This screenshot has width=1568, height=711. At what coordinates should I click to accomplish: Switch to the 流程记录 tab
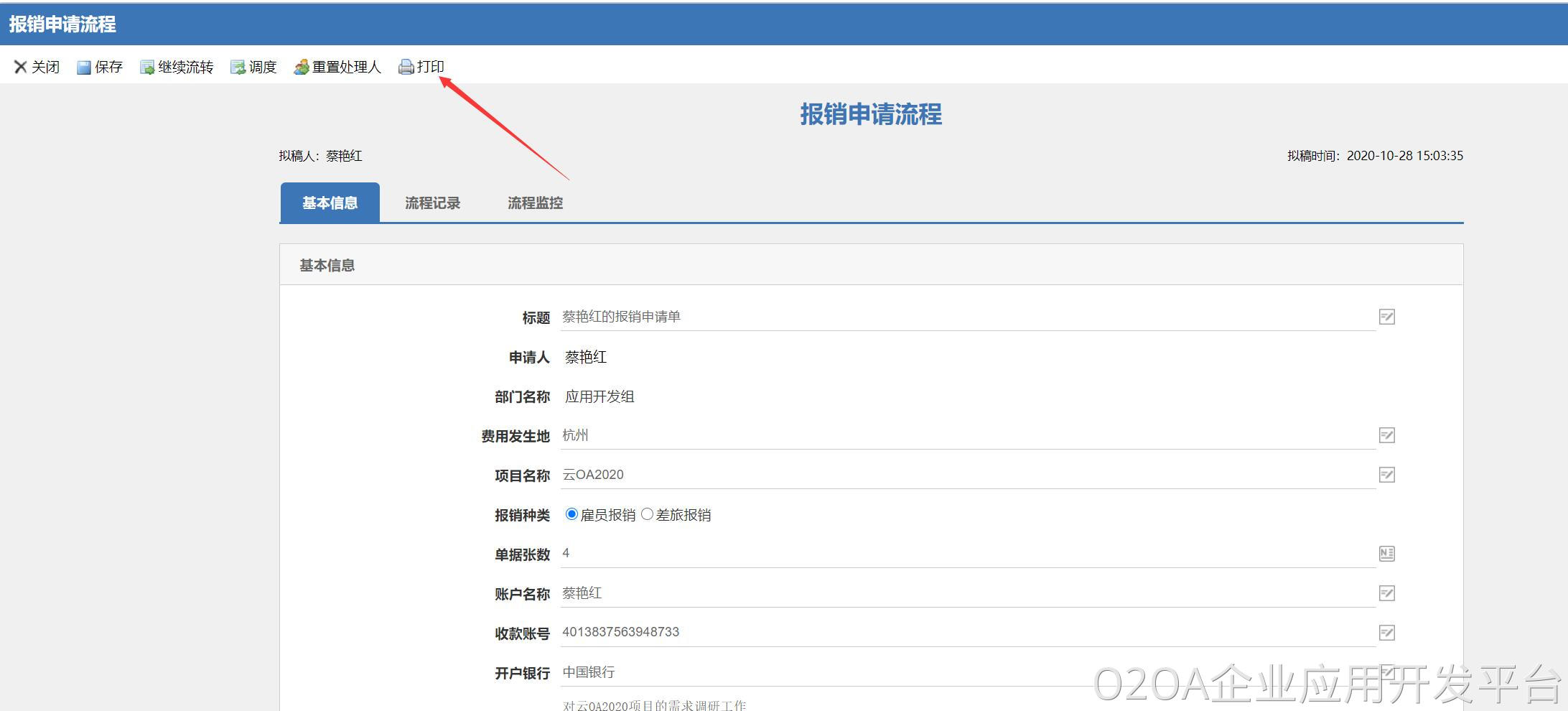pyautogui.click(x=432, y=203)
